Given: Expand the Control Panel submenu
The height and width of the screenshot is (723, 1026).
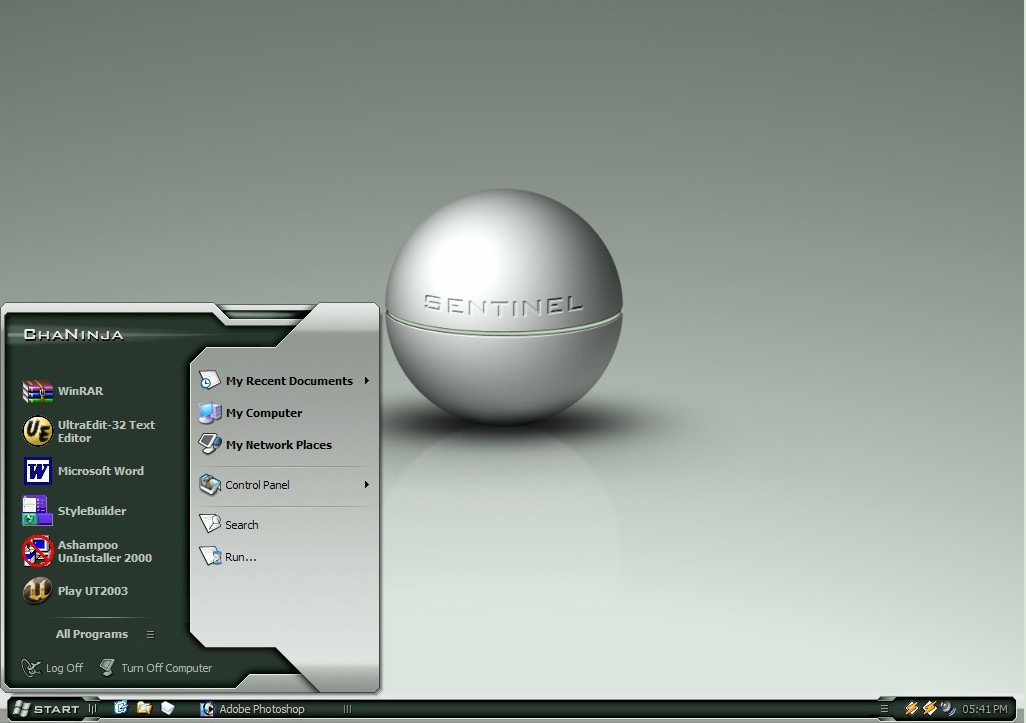Looking at the screenshot, I should click(x=260, y=485).
